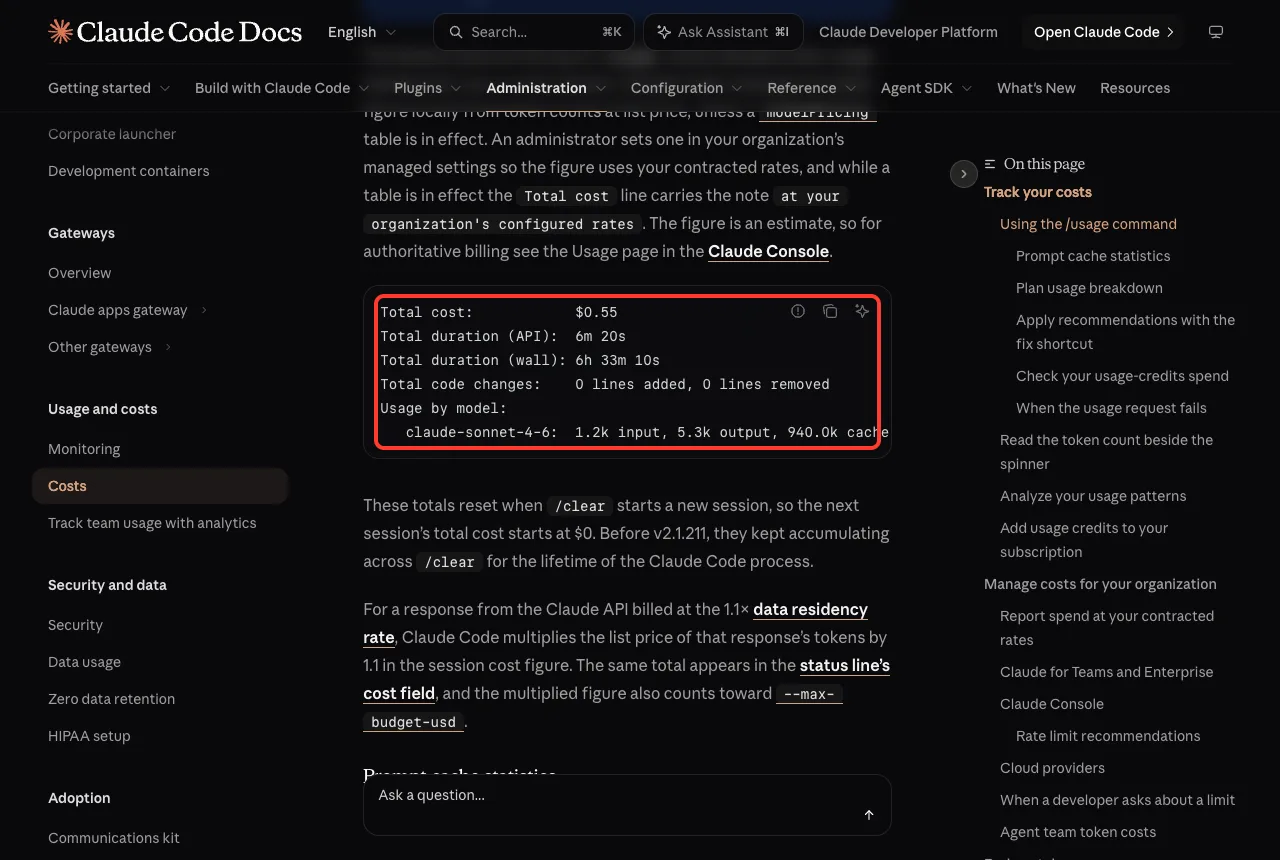This screenshot has height=860, width=1280.
Task: Open the Monitoring page in sidebar
Action: coord(84,449)
